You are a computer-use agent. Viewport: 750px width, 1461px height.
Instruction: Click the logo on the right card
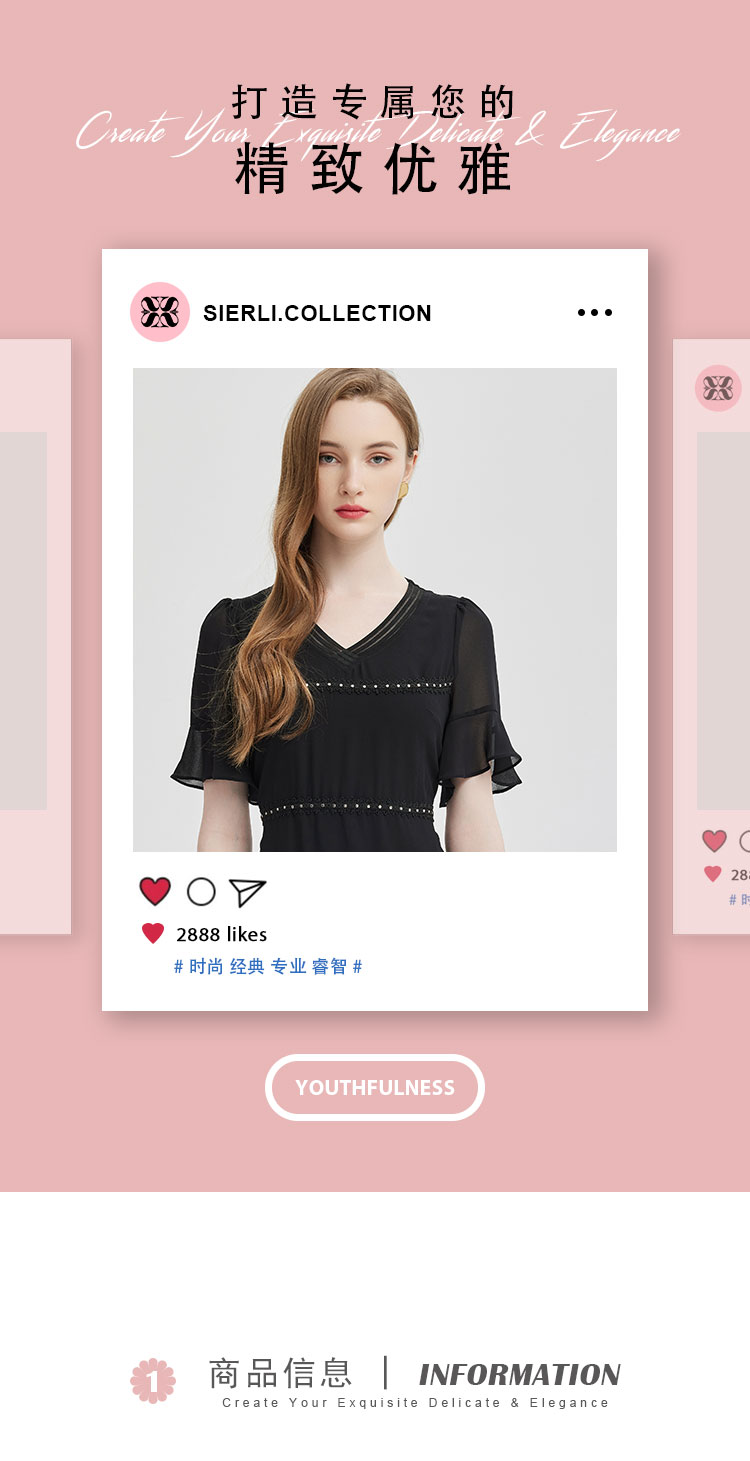[x=719, y=388]
